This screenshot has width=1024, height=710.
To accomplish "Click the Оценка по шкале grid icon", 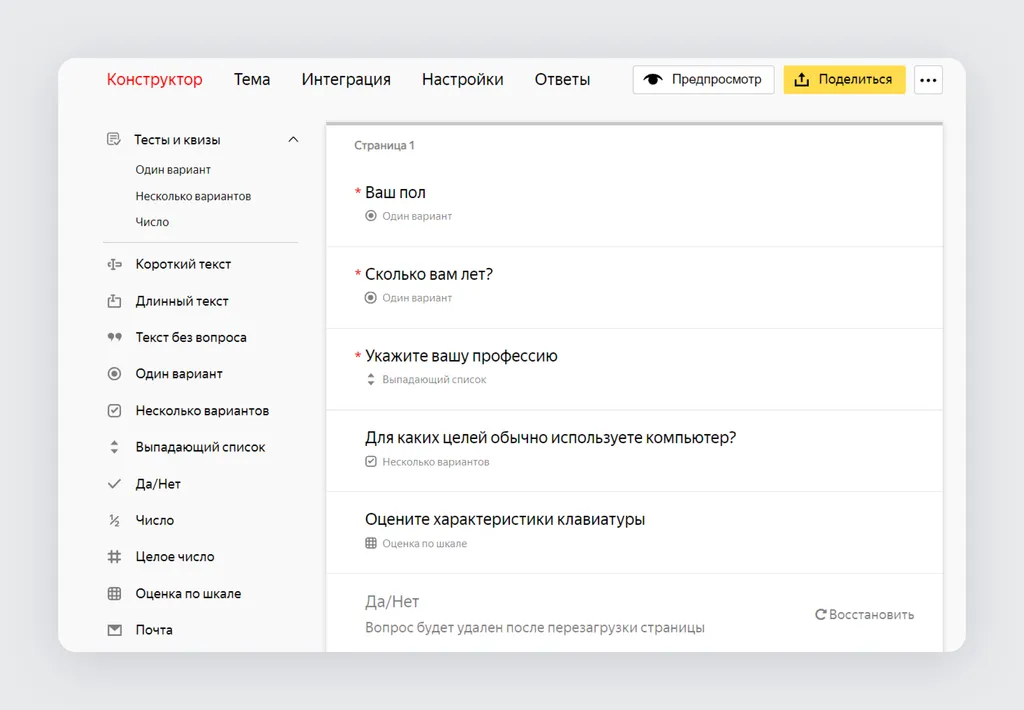I will coord(114,594).
